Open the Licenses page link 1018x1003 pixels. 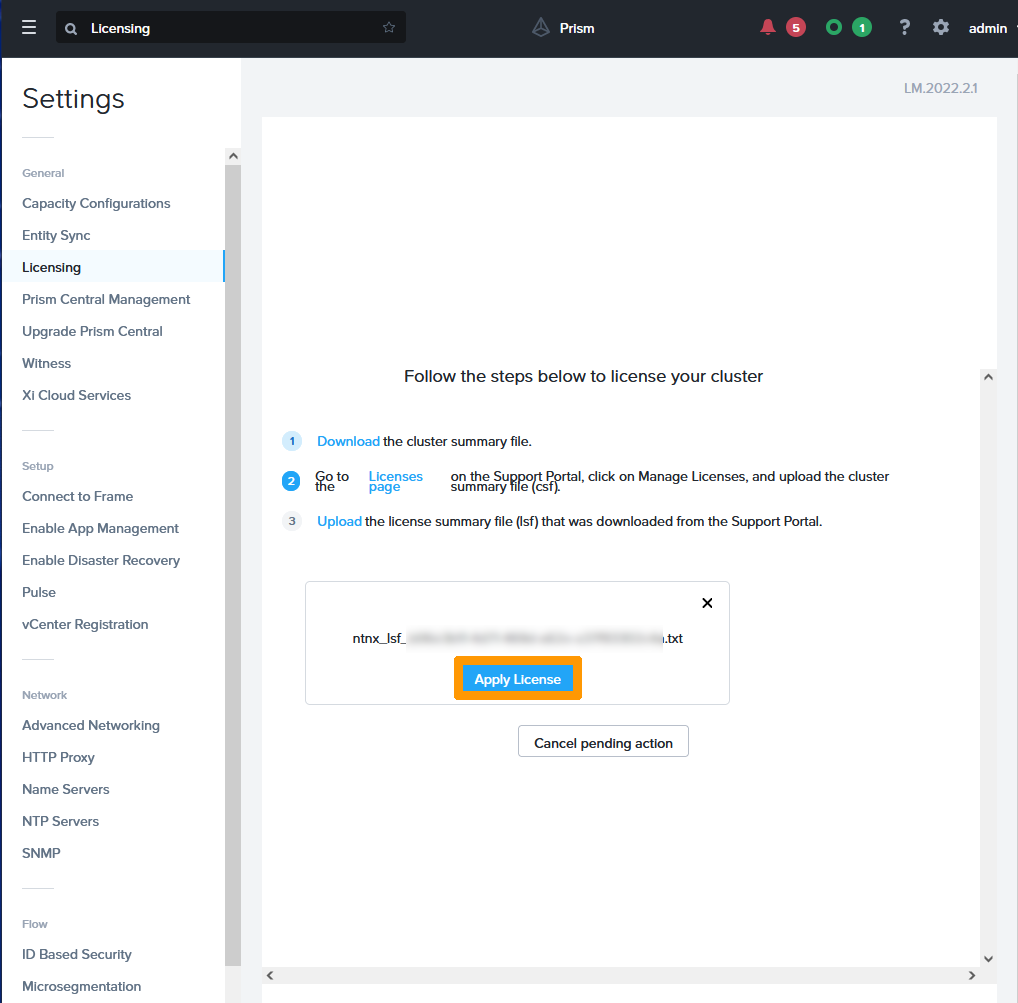point(396,481)
